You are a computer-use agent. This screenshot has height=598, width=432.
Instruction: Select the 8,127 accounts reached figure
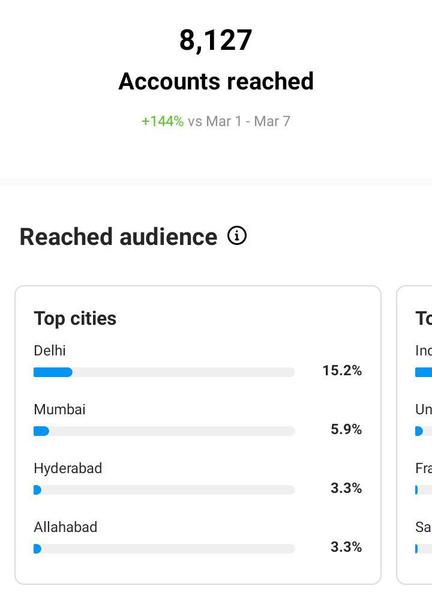[216, 40]
